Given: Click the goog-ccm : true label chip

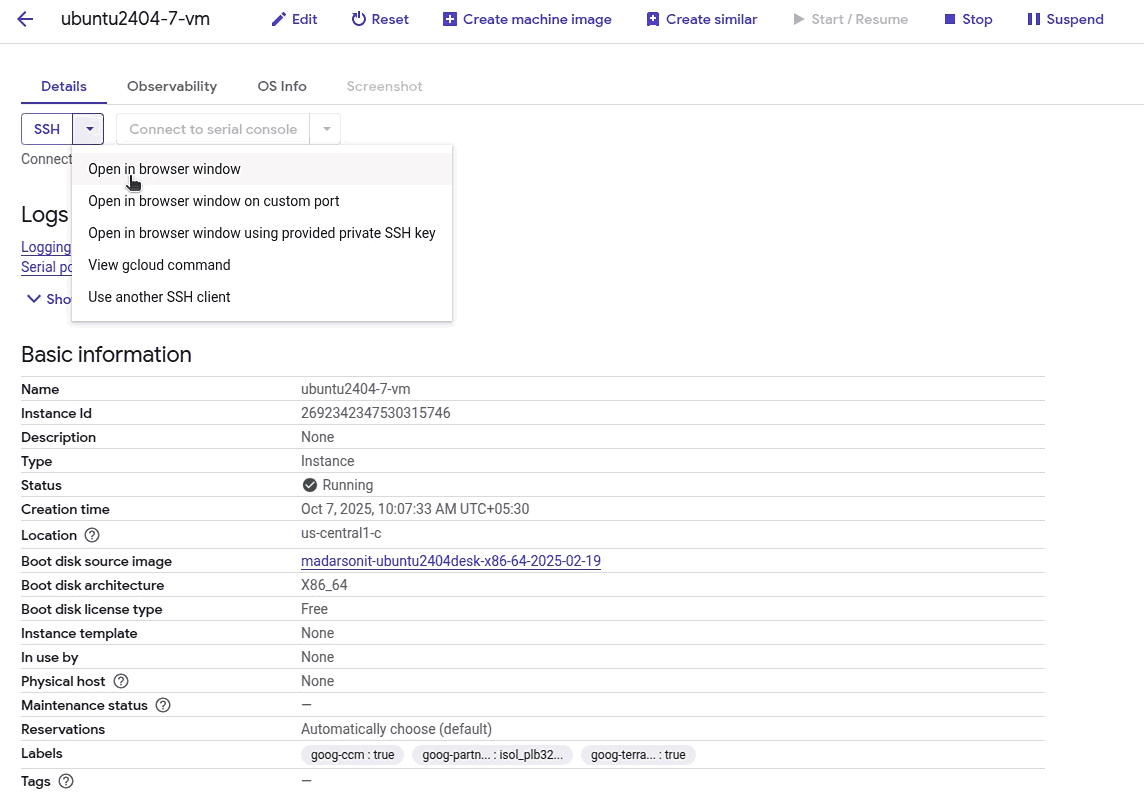Looking at the screenshot, I should pyautogui.click(x=352, y=755).
